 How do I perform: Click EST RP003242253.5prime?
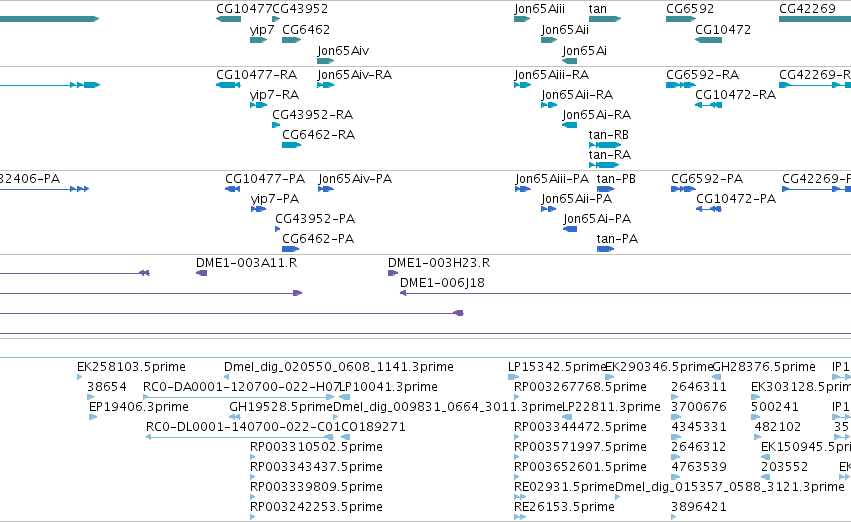pyautogui.click(x=316, y=508)
